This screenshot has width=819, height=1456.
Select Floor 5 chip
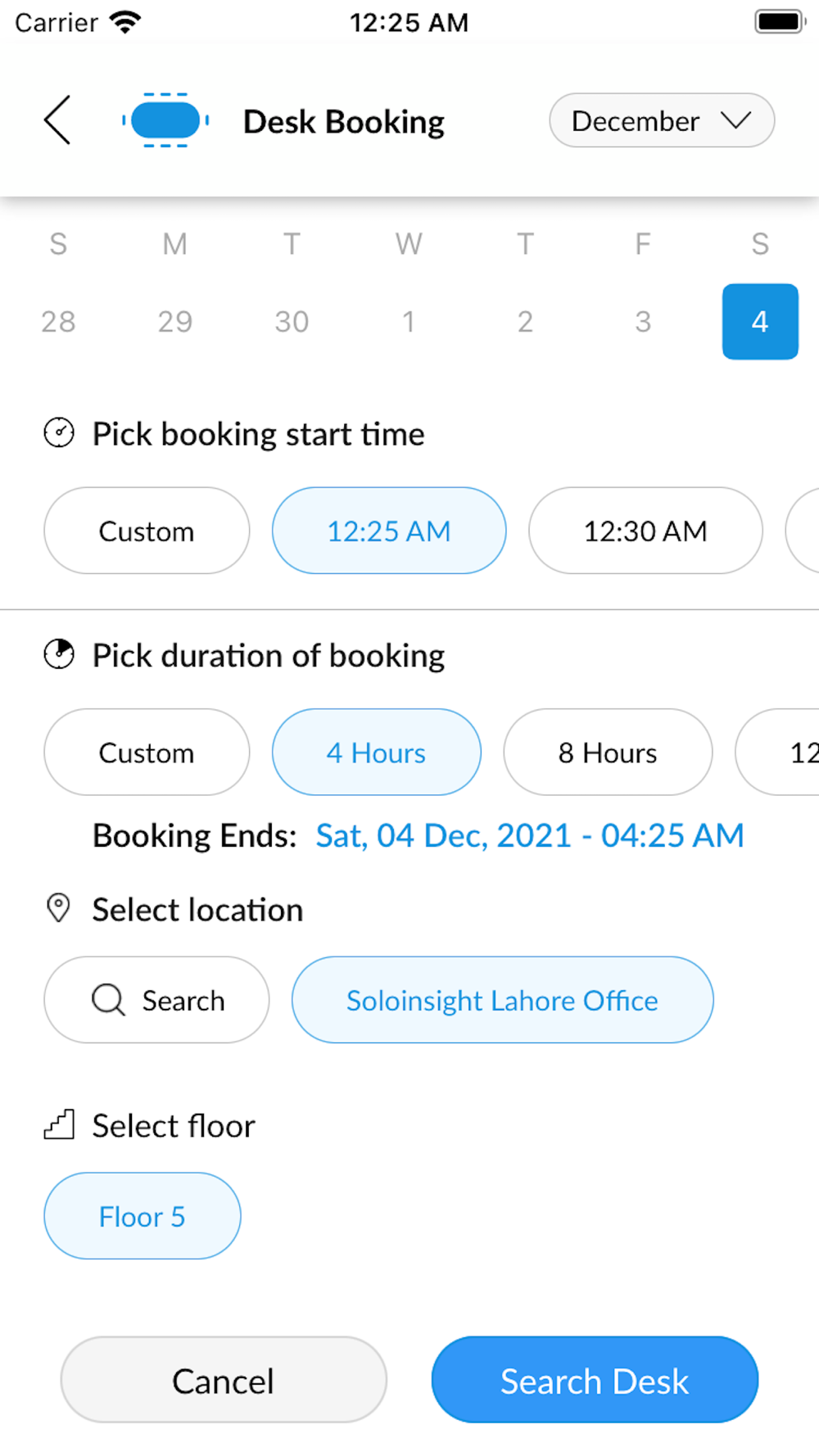tap(143, 1216)
